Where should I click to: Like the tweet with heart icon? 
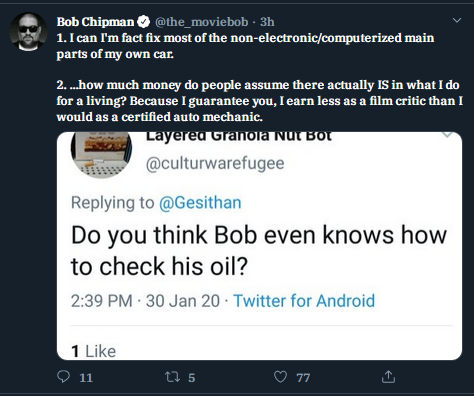[280, 377]
